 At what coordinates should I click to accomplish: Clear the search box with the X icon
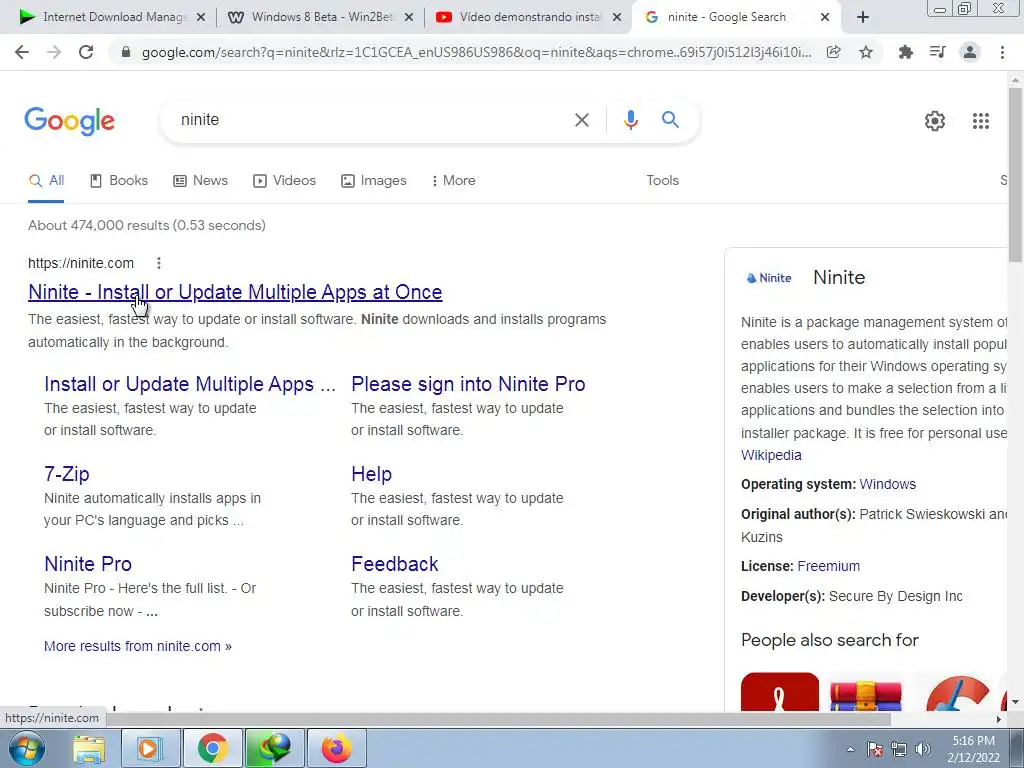(x=581, y=120)
